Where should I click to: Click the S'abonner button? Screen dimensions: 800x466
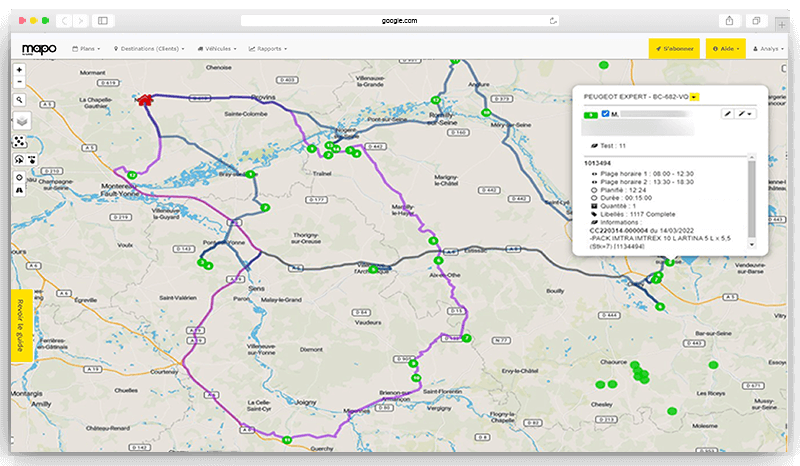point(672,48)
